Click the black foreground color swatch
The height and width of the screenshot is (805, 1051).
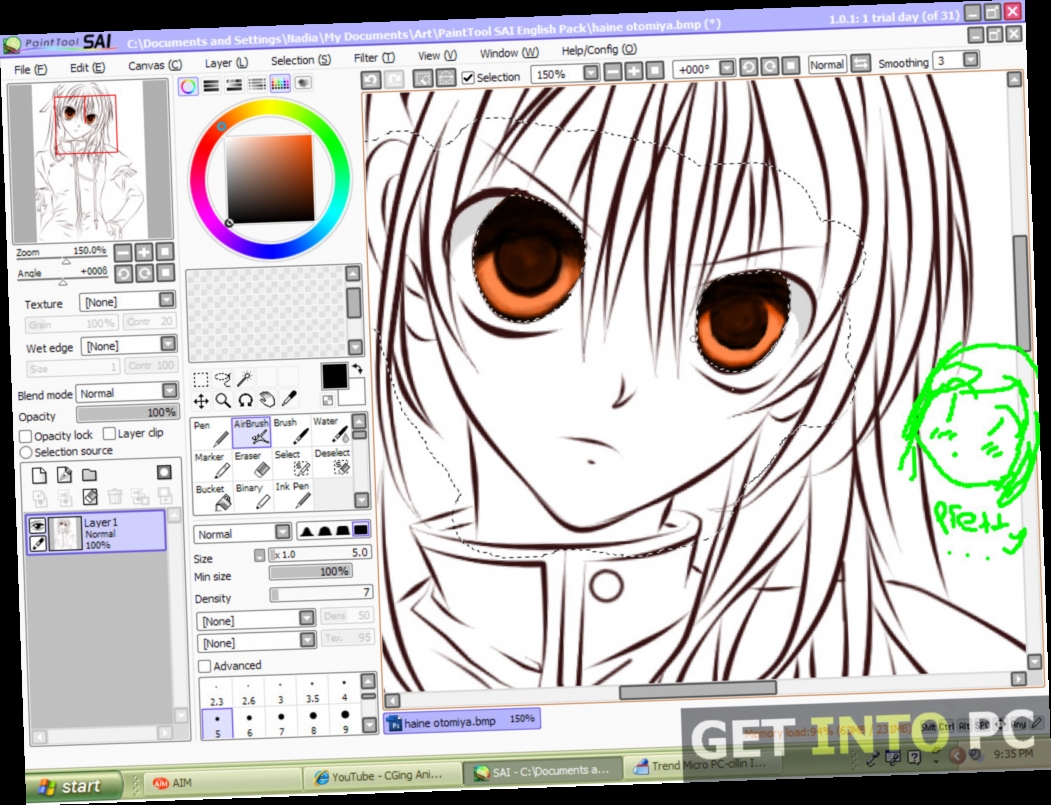pos(334,376)
